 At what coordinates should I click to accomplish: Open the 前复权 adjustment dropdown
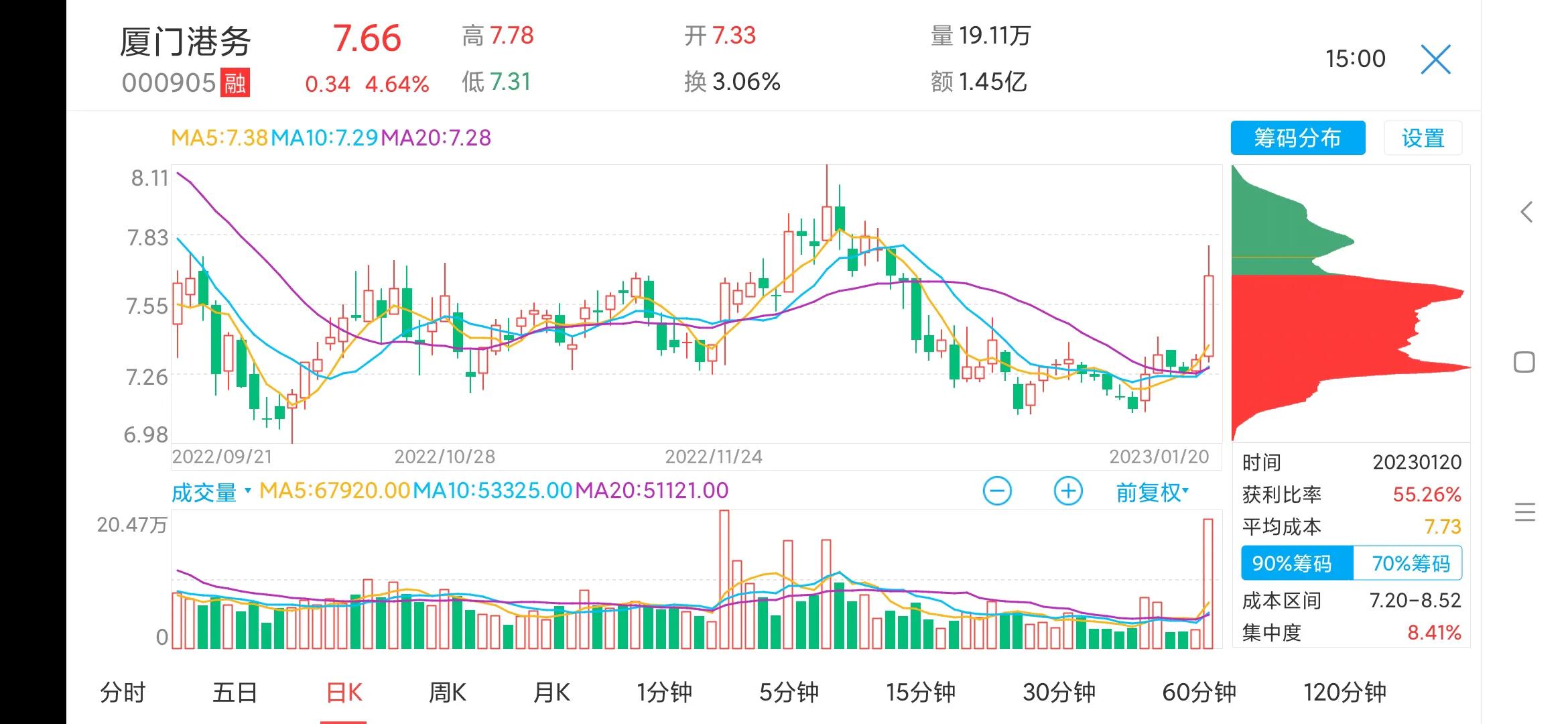(x=1152, y=492)
